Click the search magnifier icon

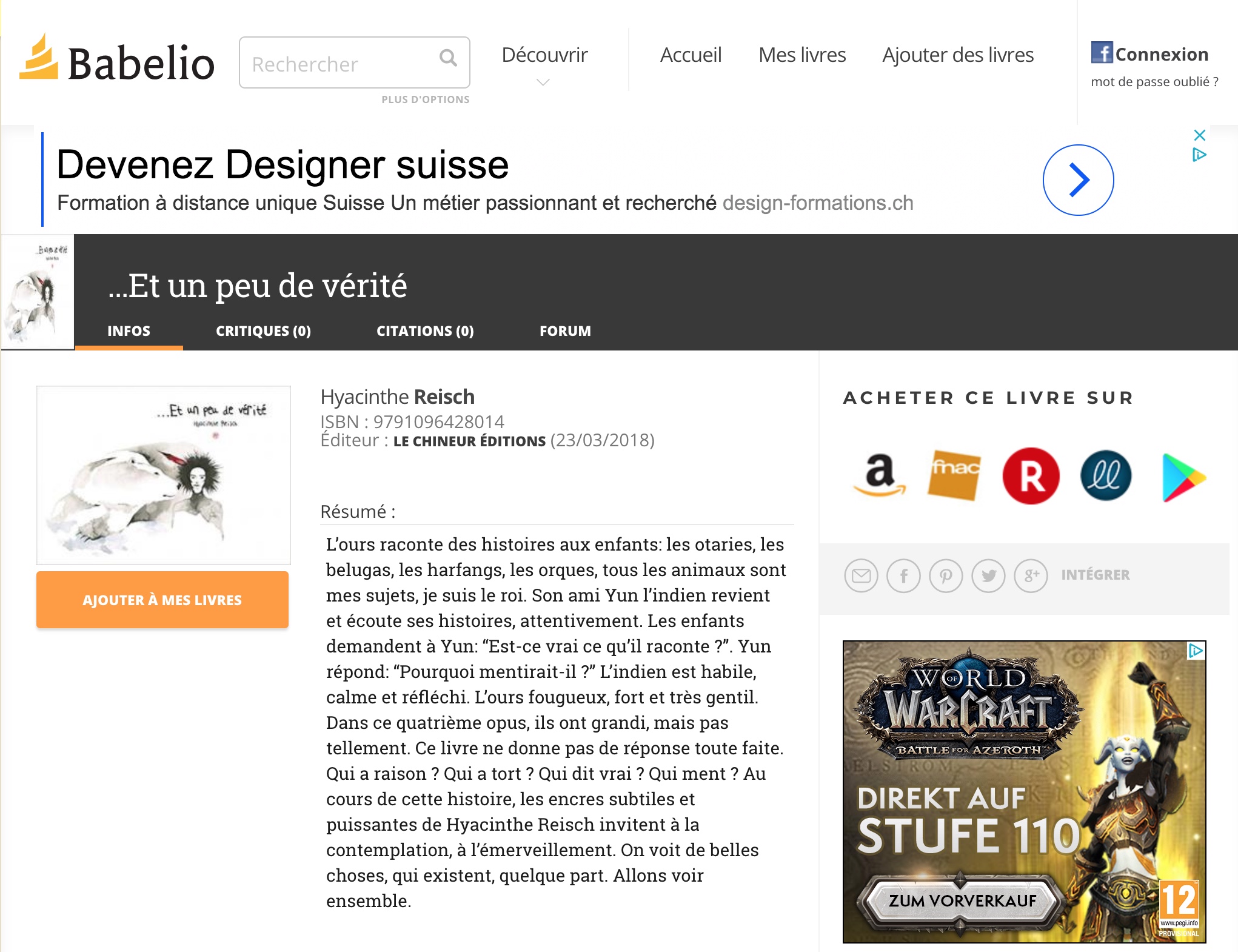[448, 58]
